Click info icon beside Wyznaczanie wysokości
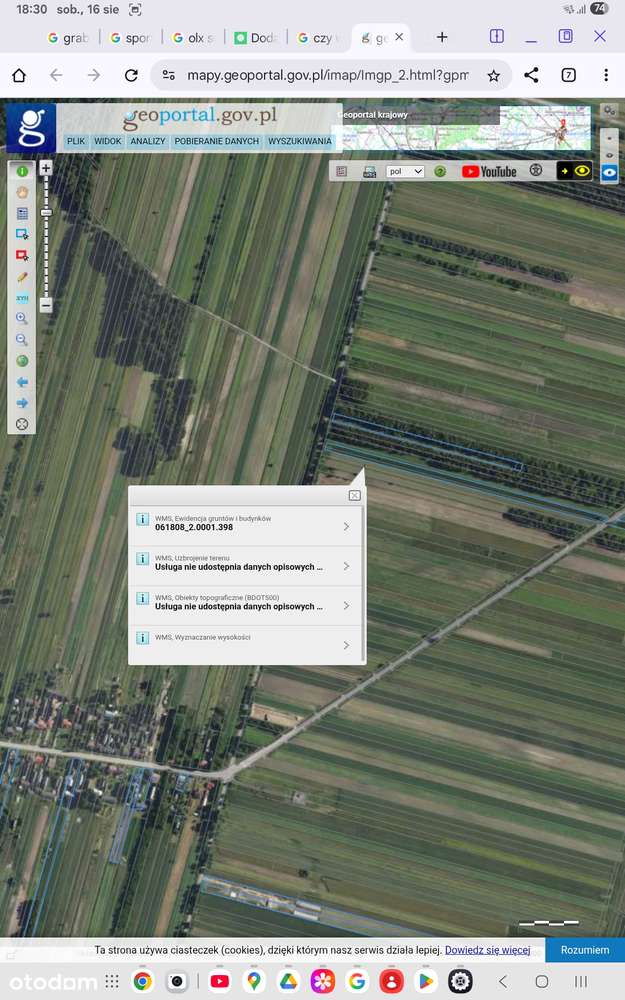 pyautogui.click(x=143, y=638)
